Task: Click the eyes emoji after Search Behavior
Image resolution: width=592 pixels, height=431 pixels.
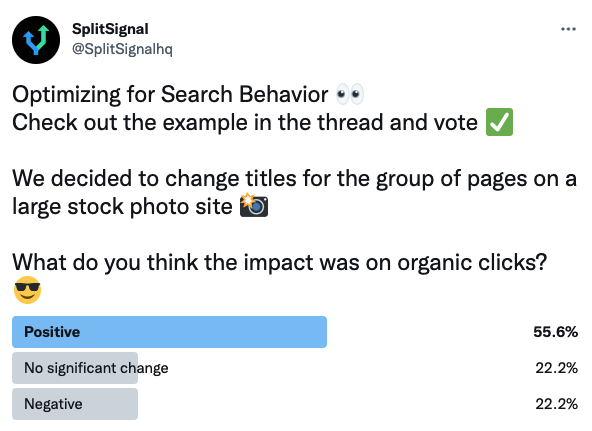Action: click(350, 94)
